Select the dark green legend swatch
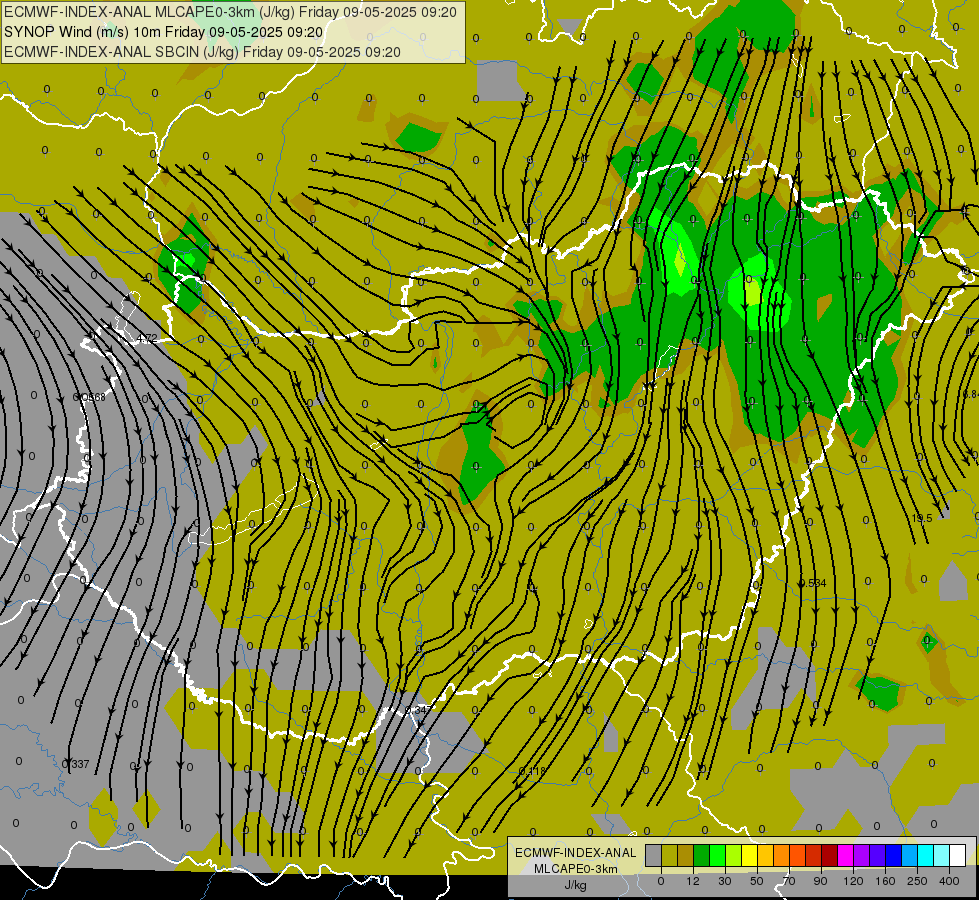Image resolution: width=979 pixels, height=900 pixels. (702, 856)
